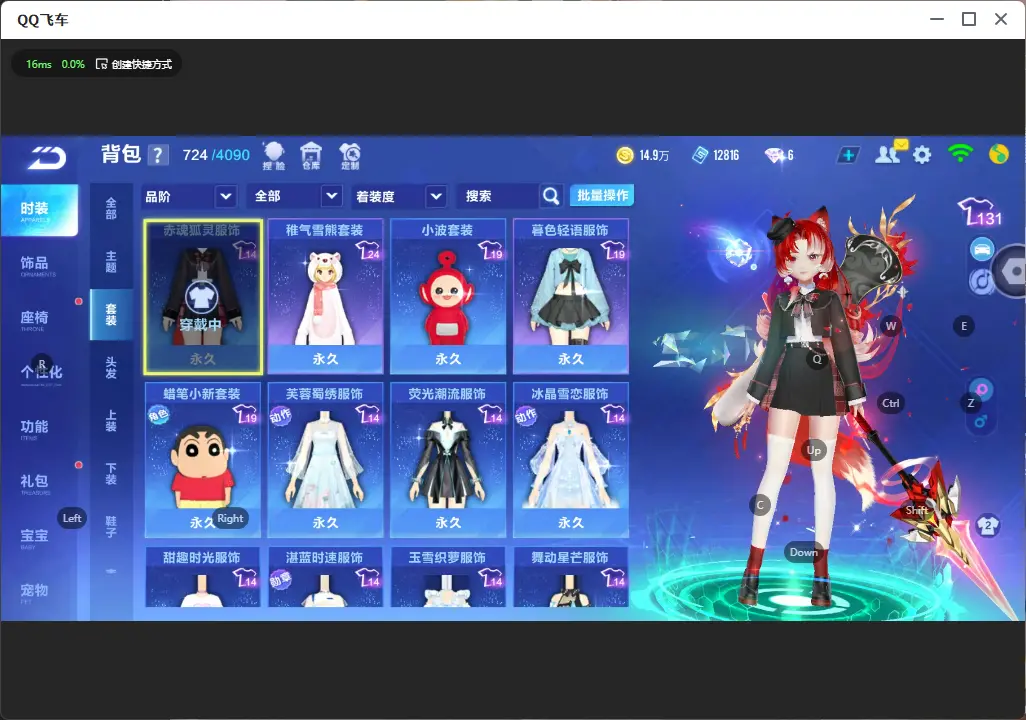Open the backpack help question mark
The height and width of the screenshot is (720, 1026).
point(157,155)
